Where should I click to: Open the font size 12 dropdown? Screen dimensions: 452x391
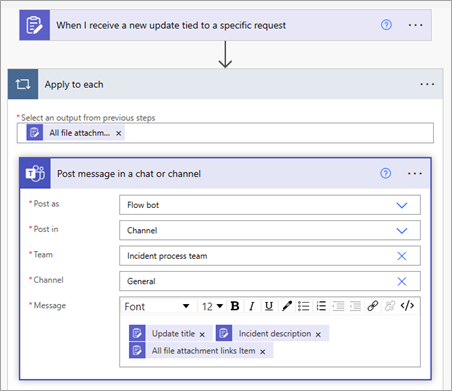tap(212, 306)
